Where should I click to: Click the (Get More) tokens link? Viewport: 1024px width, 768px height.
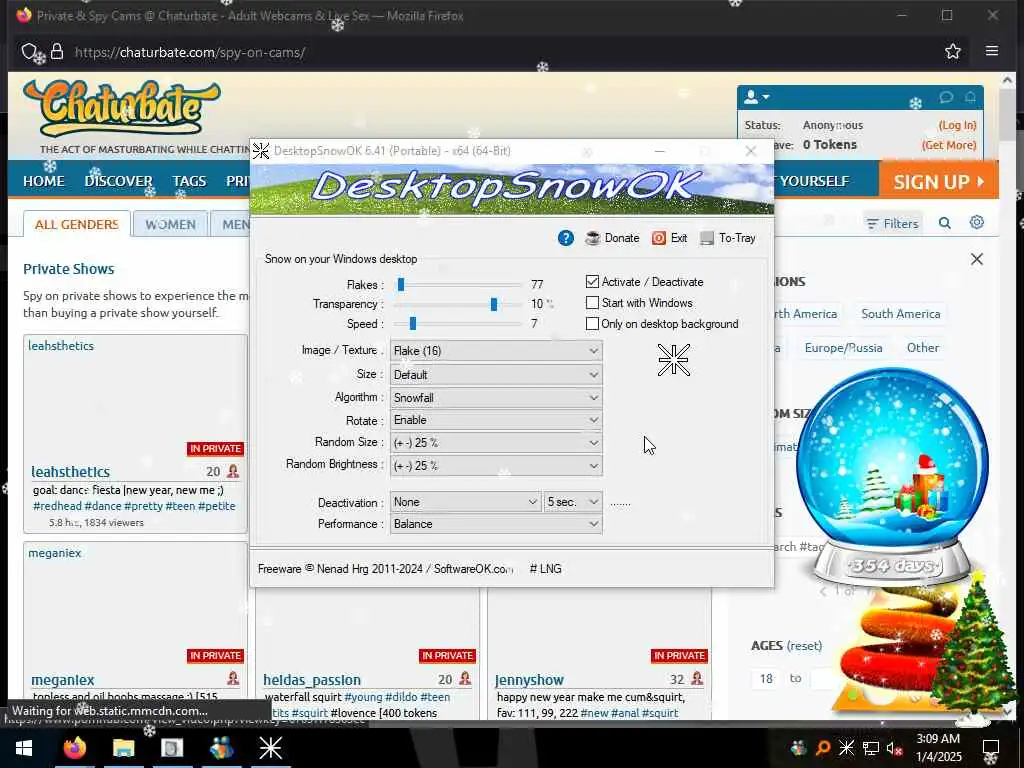click(x=949, y=145)
